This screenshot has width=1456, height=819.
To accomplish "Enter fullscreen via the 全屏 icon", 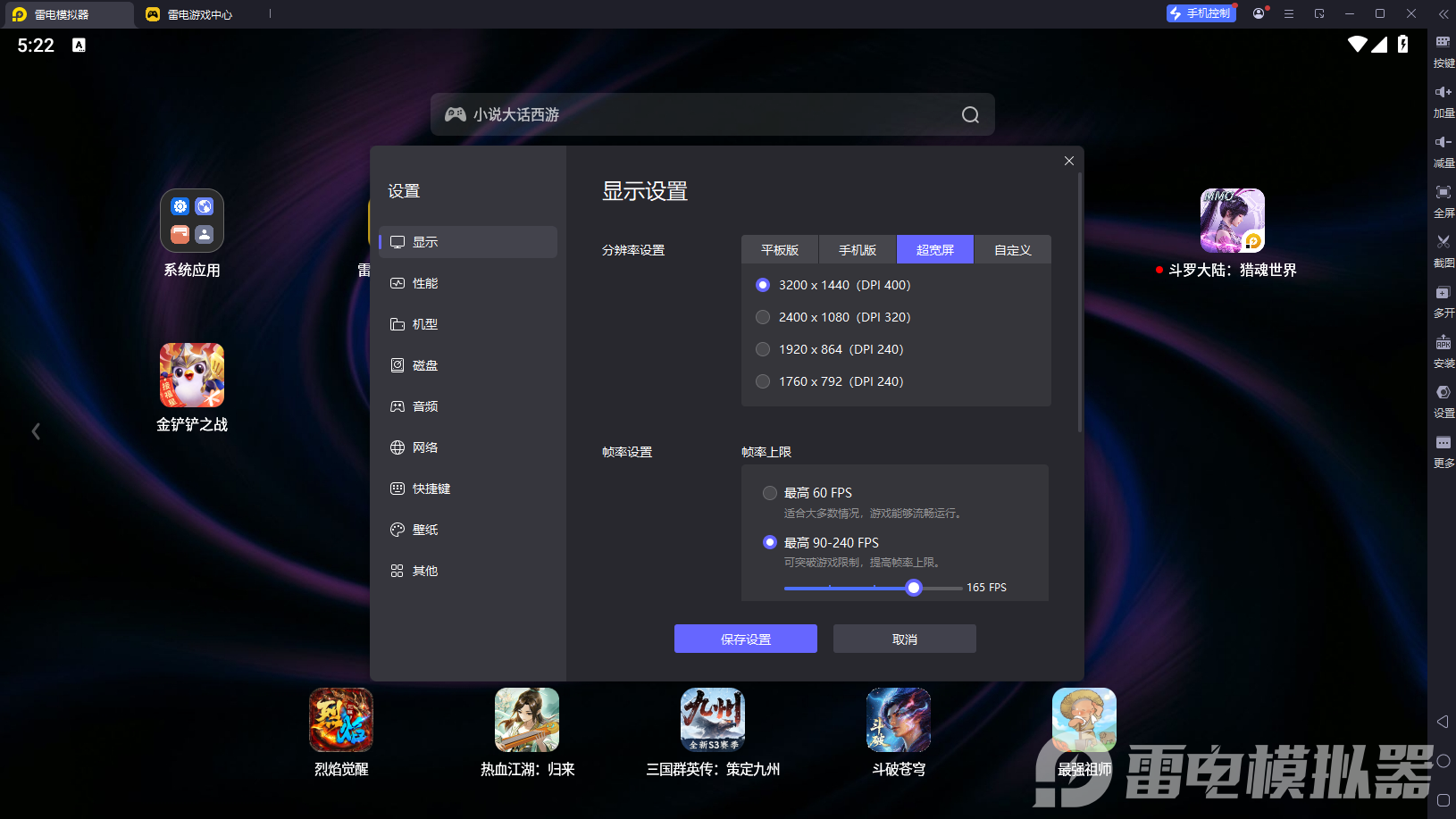I will pos(1443,193).
